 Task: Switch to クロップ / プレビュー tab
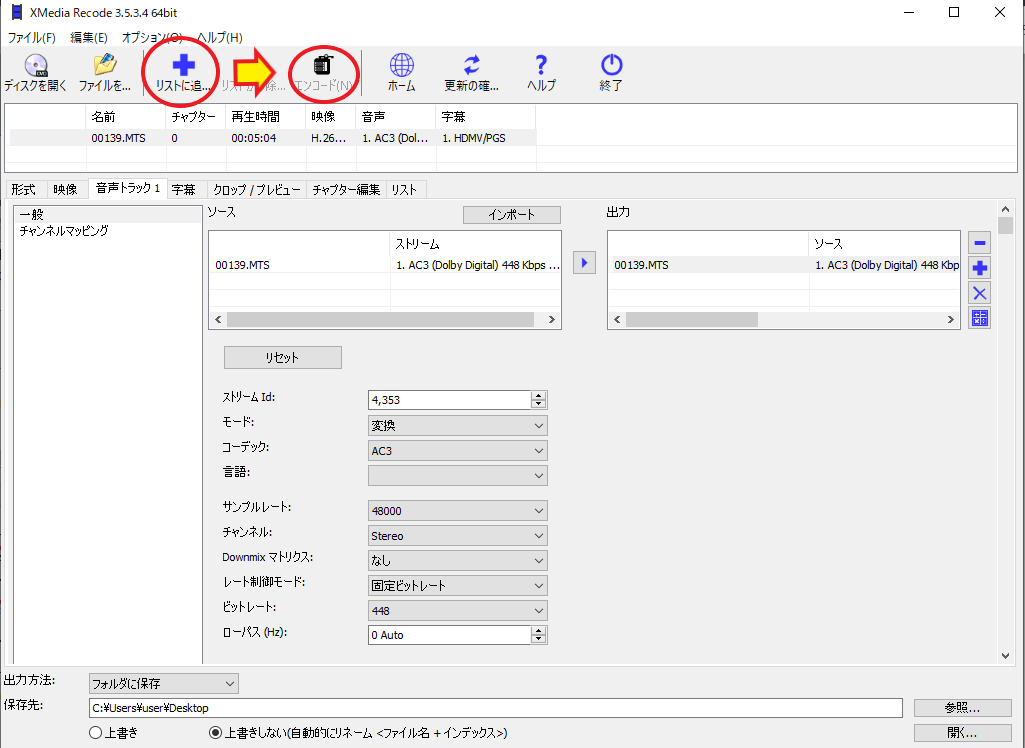(x=257, y=190)
